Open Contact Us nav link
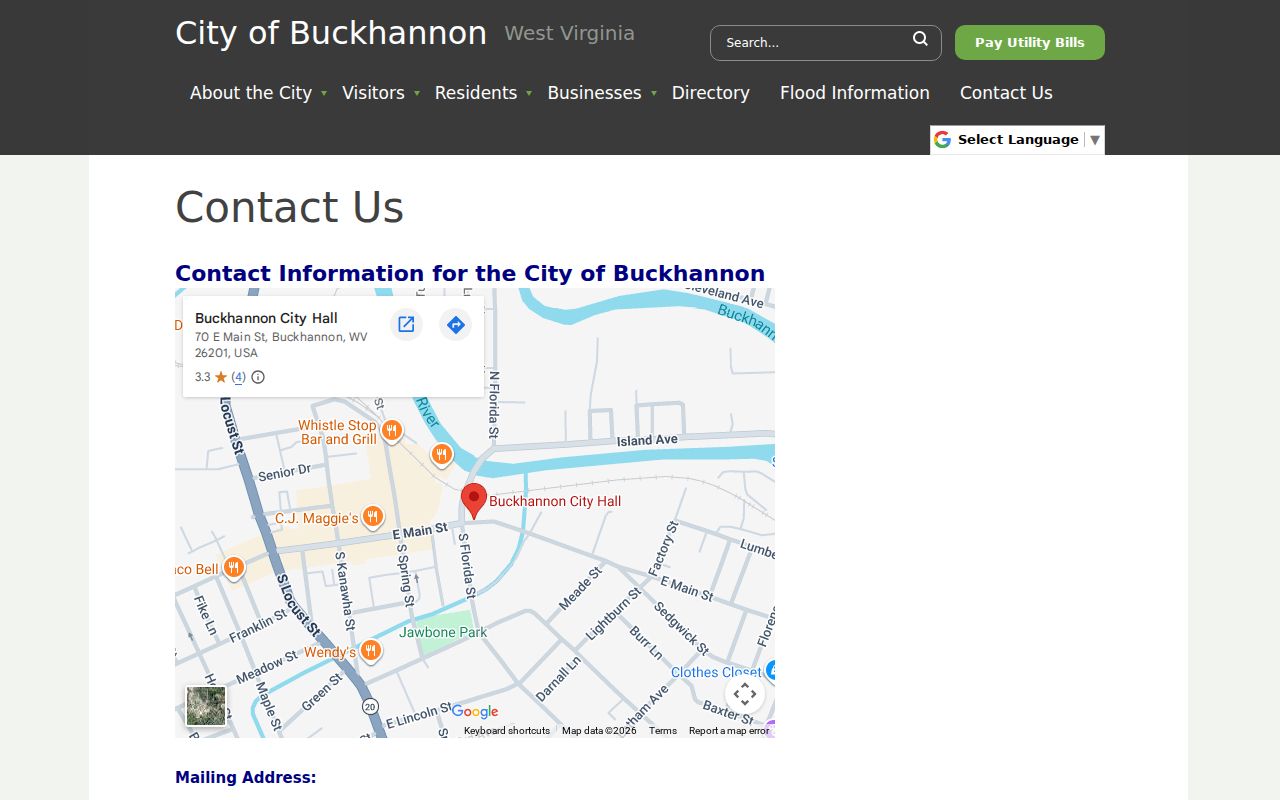Screen dimensions: 1280x800 click(1006, 92)
